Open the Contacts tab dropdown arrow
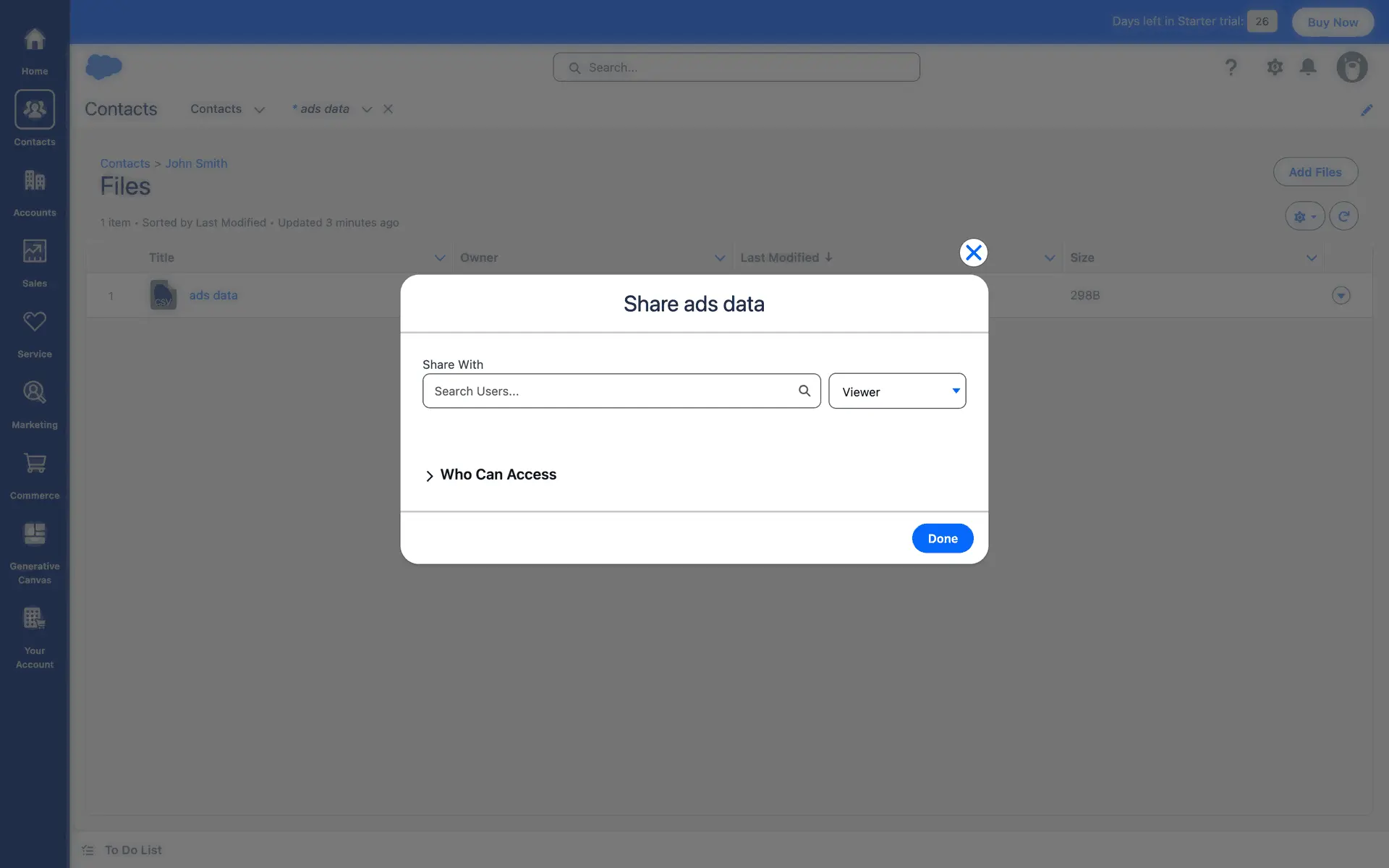Viewport: 1389px width, 868px height. 259,109
